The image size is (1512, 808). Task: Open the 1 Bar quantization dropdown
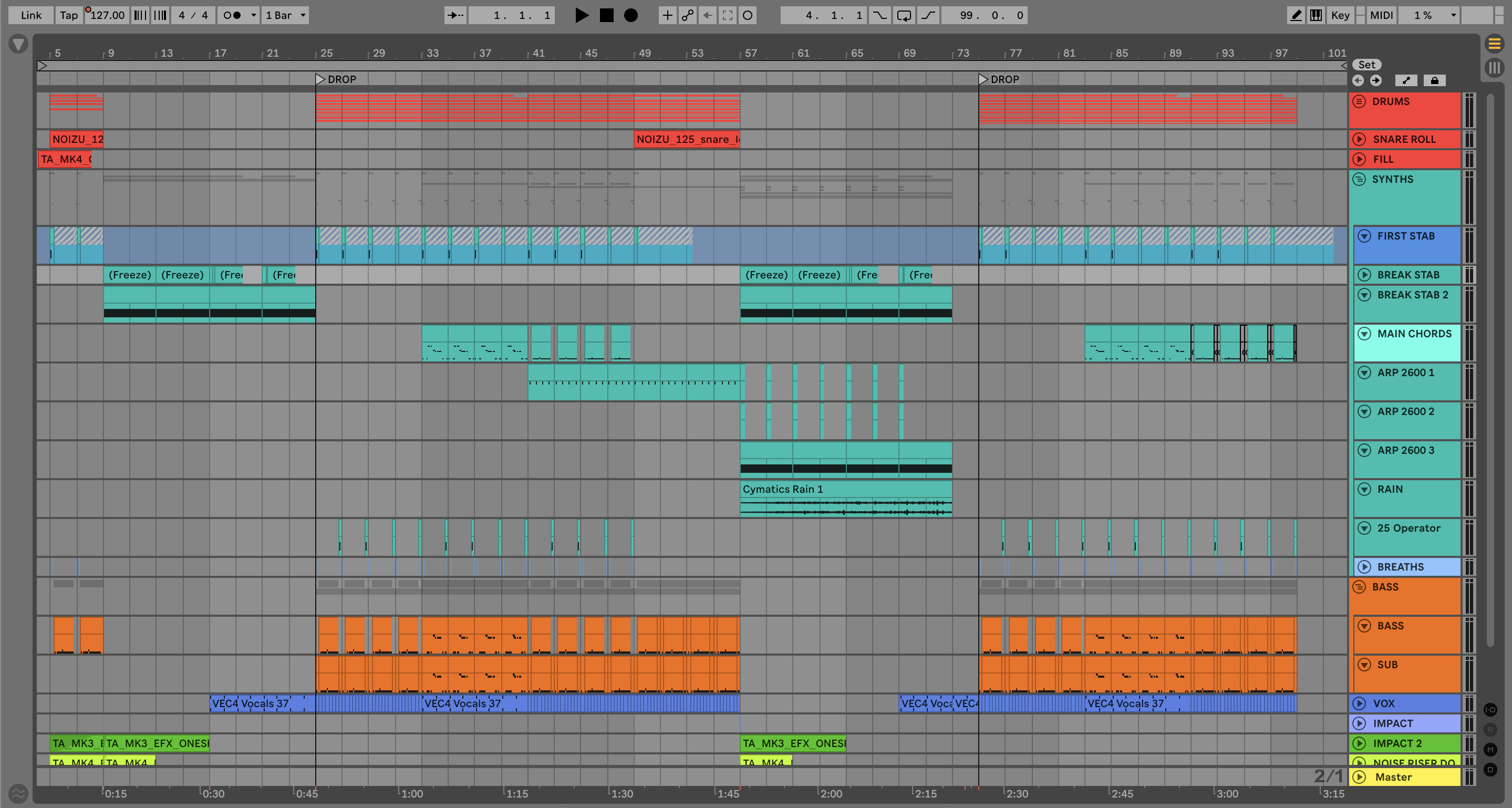click(285, 15)
